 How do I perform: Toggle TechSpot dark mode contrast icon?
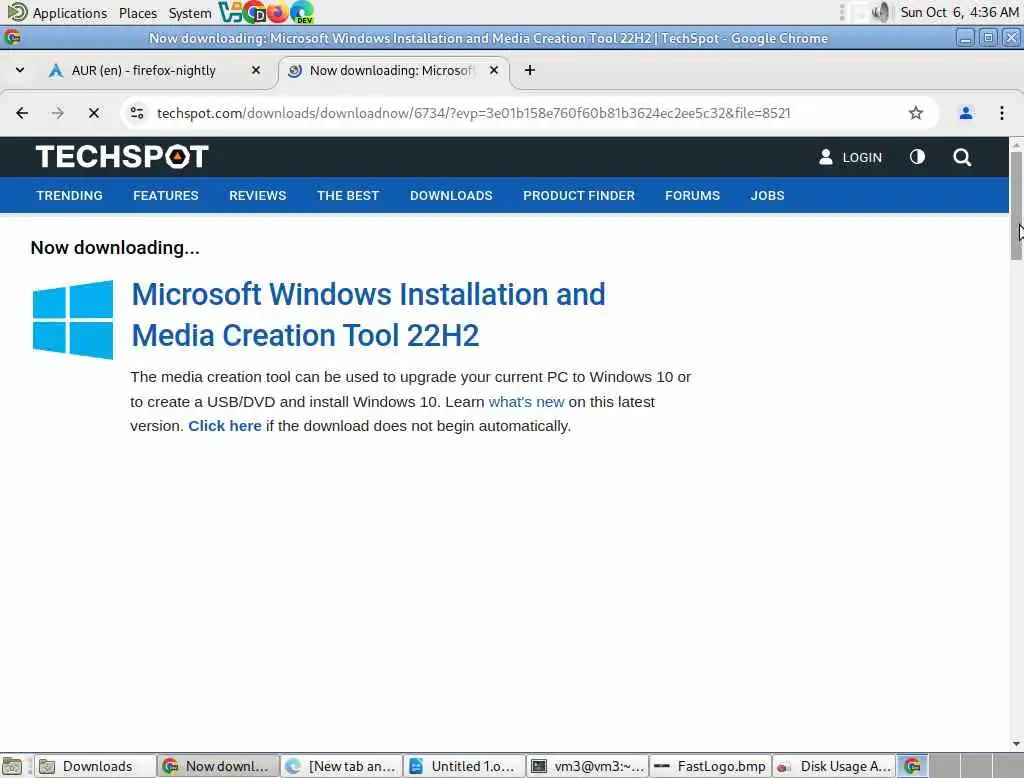(x=917, y=157)
